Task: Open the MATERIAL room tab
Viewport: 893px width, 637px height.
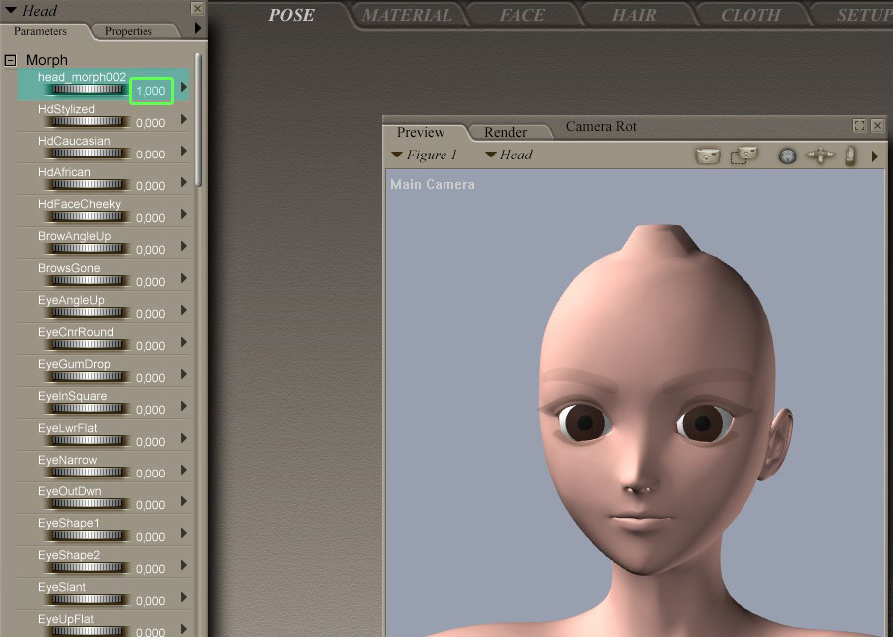Action: [407, 15]
